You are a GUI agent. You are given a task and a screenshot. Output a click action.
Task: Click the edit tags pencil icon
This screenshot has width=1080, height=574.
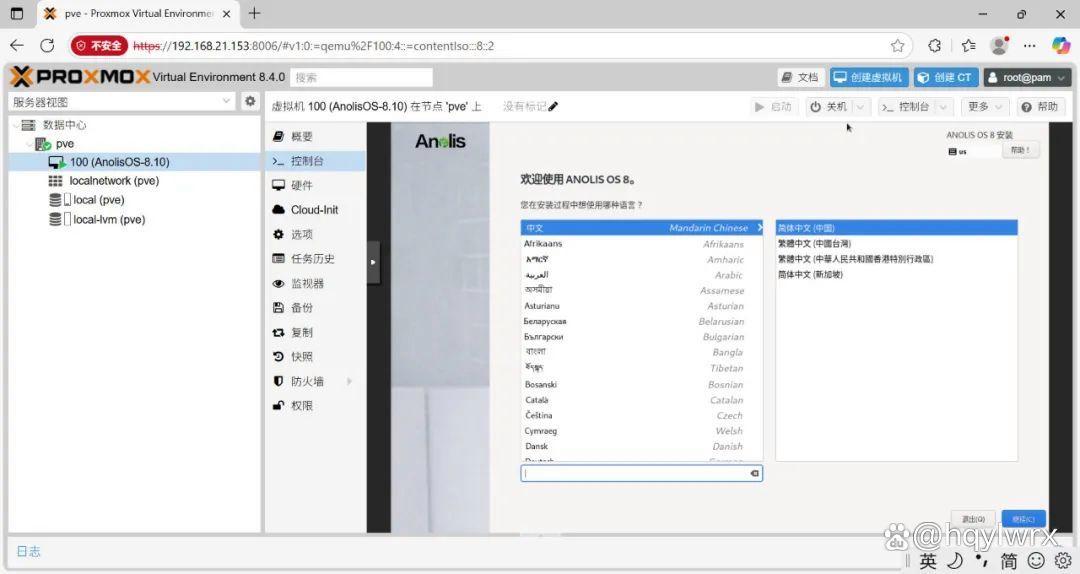(553, 107)
